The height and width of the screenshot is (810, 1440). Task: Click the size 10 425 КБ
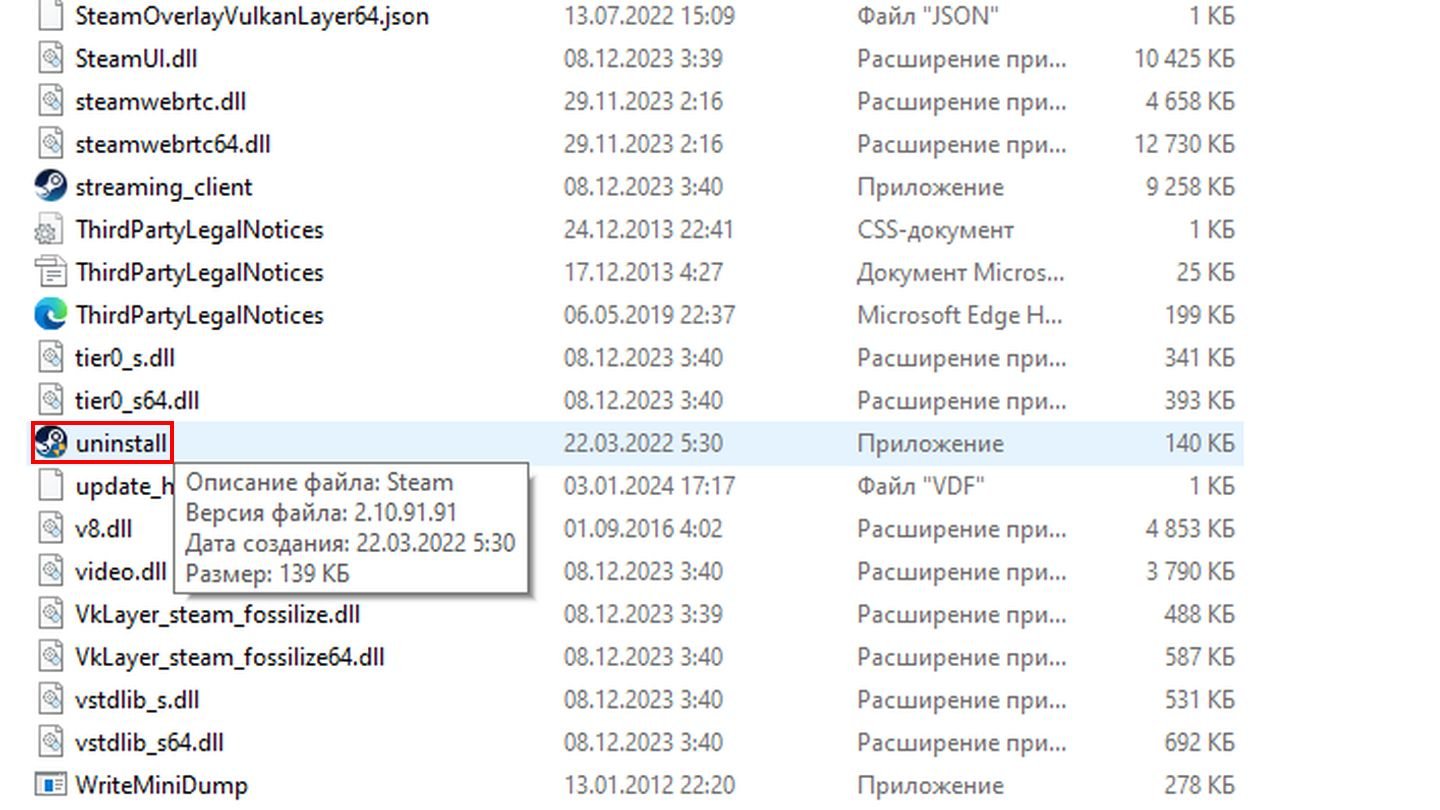1184,59
